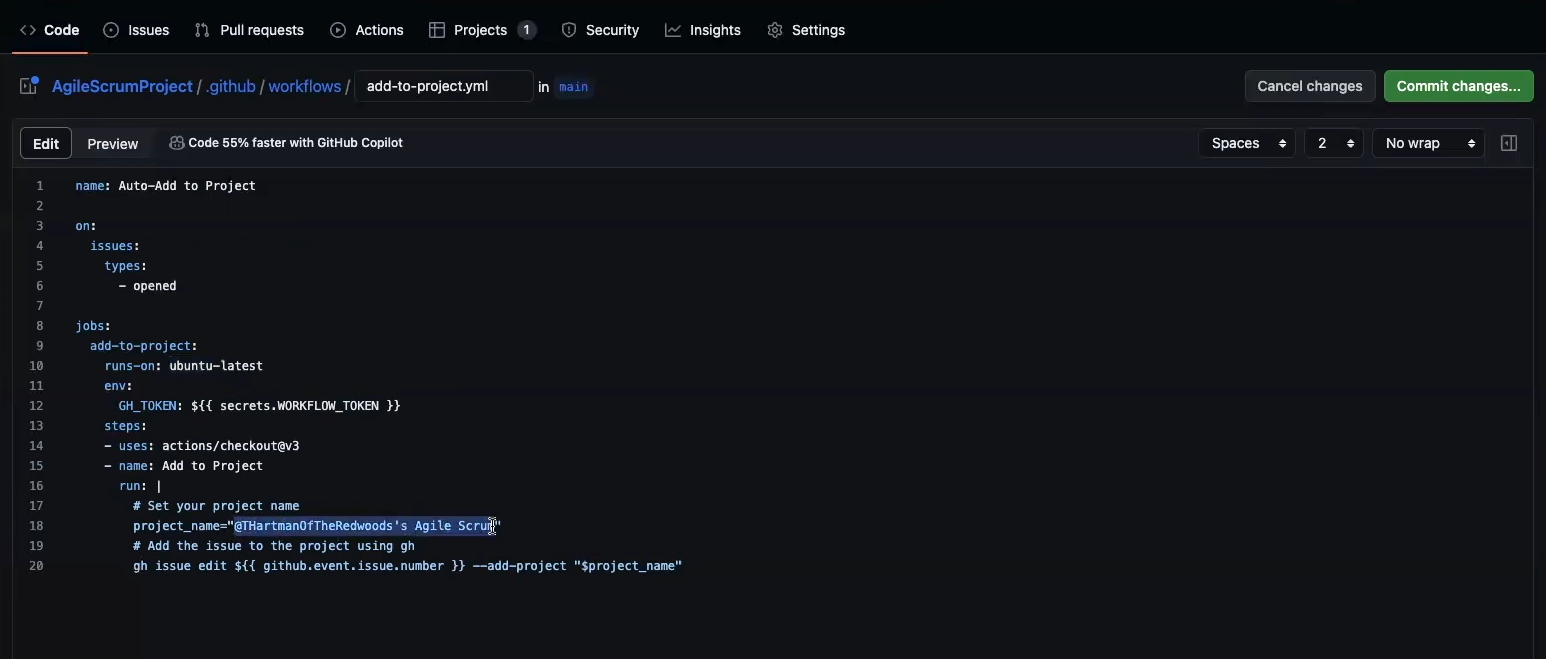This screenshot has width=1546, height=659.
Task: Open the Issues tab
Action: (137, 30)
